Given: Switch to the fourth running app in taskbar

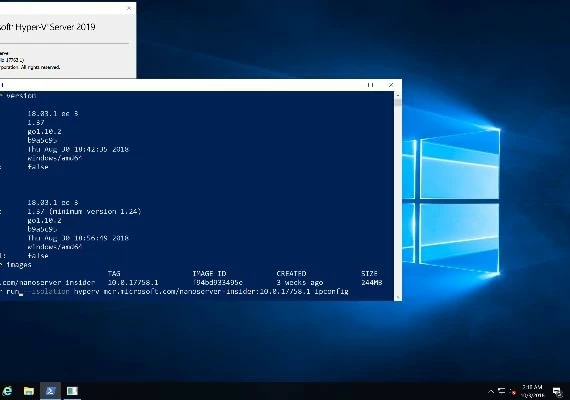Looking at the screenshot, I should 72,391.
